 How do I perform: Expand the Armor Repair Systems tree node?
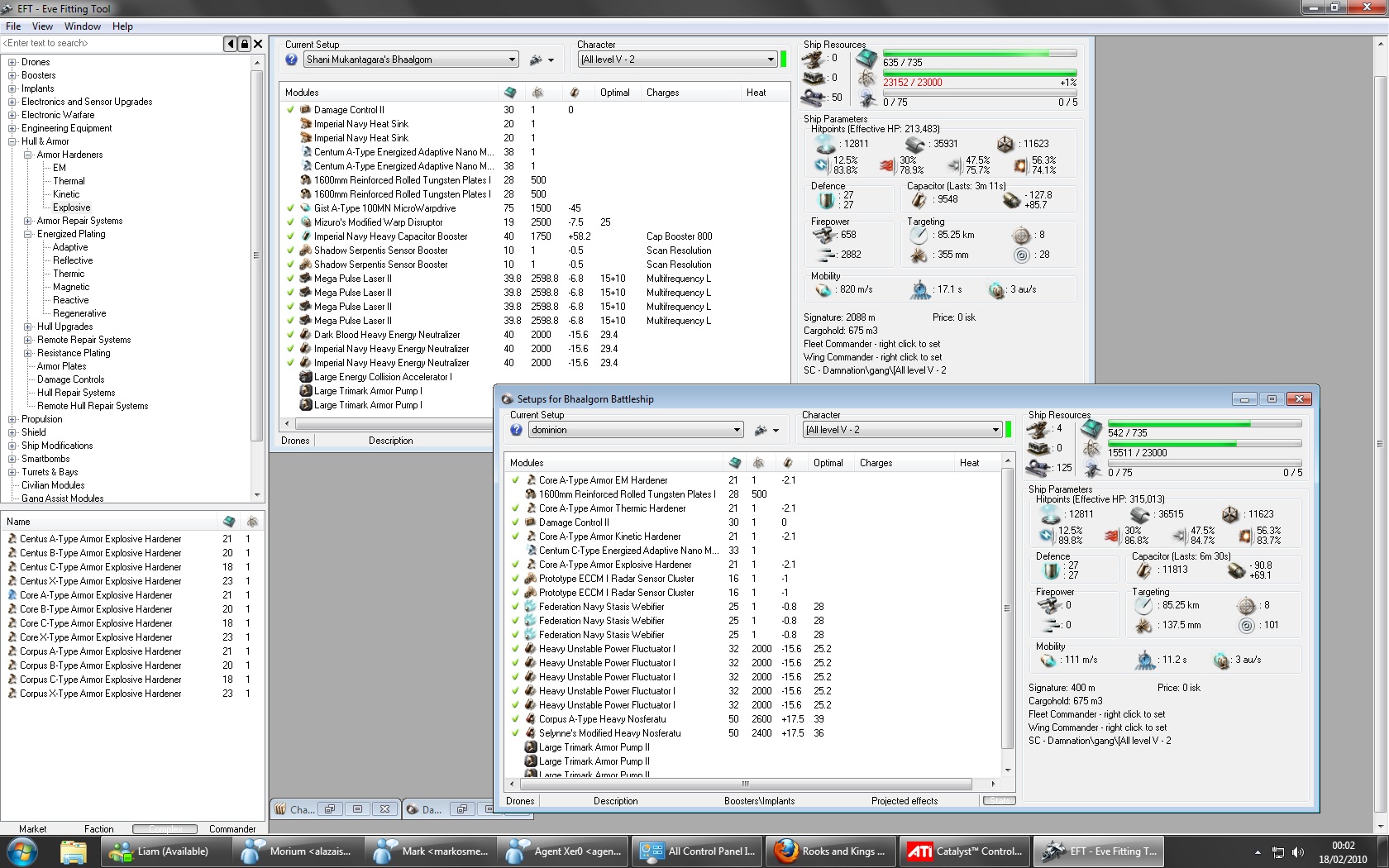coord(27,221)
